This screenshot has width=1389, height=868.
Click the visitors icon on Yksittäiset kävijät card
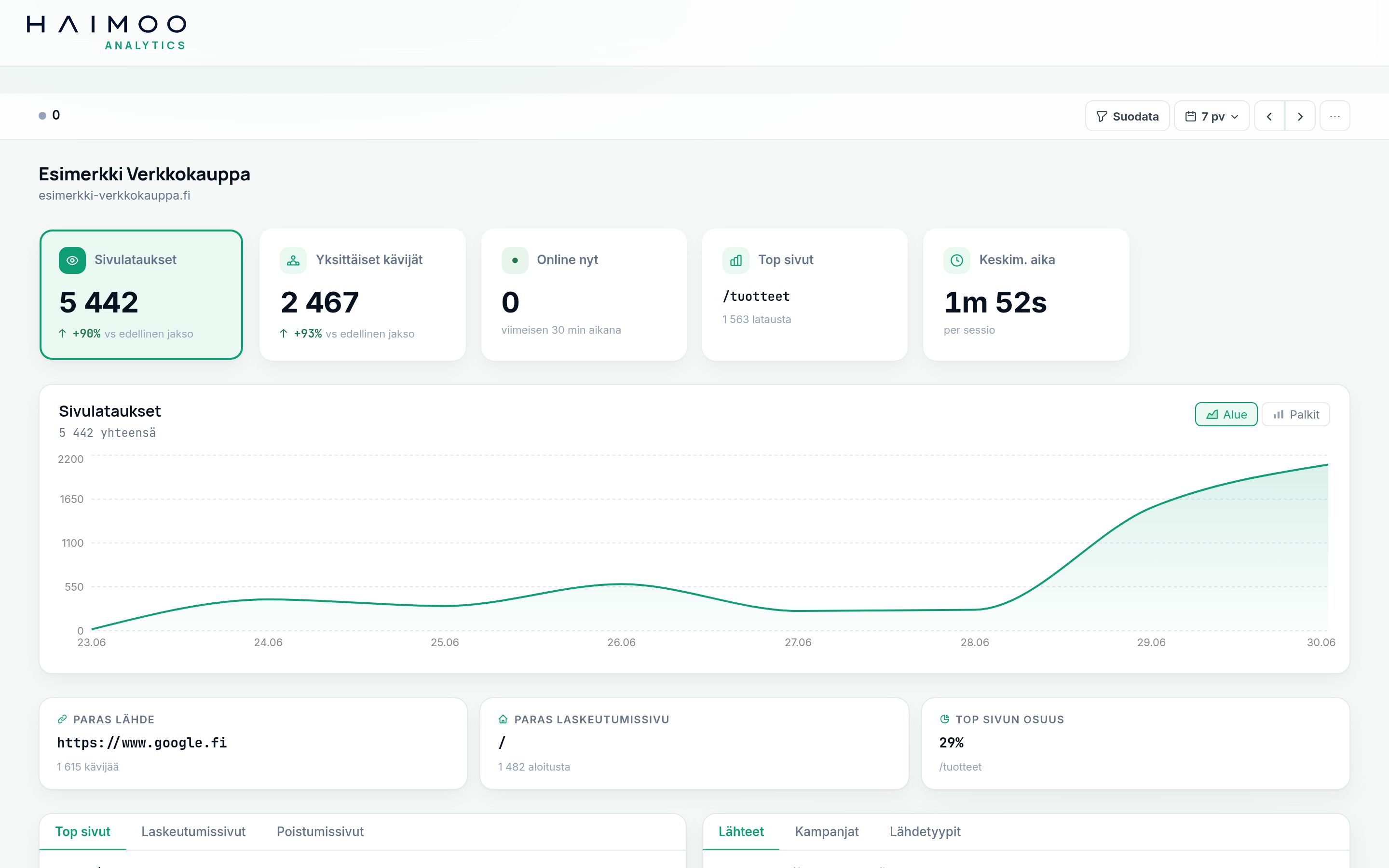tap(293, 260)
